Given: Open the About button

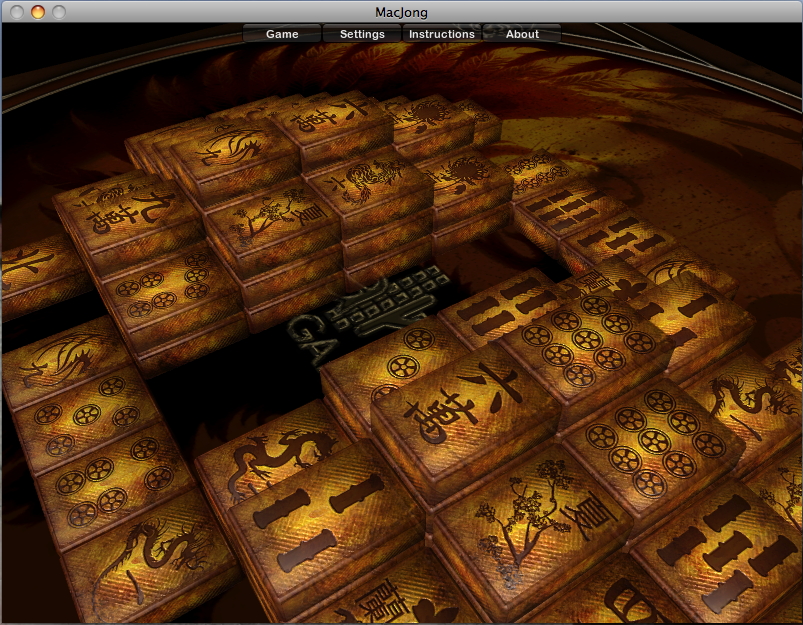Looking at the screenshot, I should (522, 34).
